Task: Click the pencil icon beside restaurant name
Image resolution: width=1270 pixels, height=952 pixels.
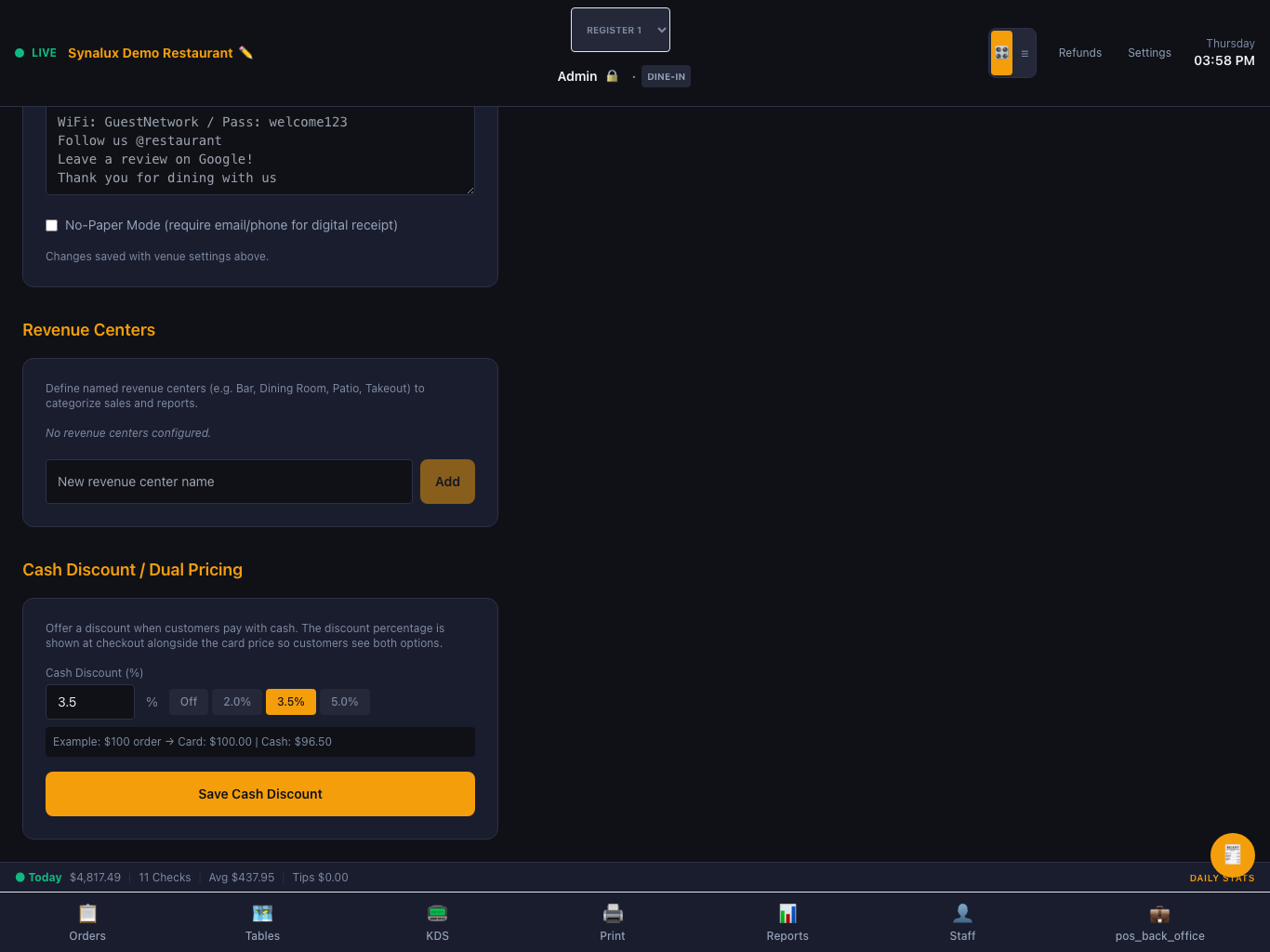Action: [x=245, y=53]
